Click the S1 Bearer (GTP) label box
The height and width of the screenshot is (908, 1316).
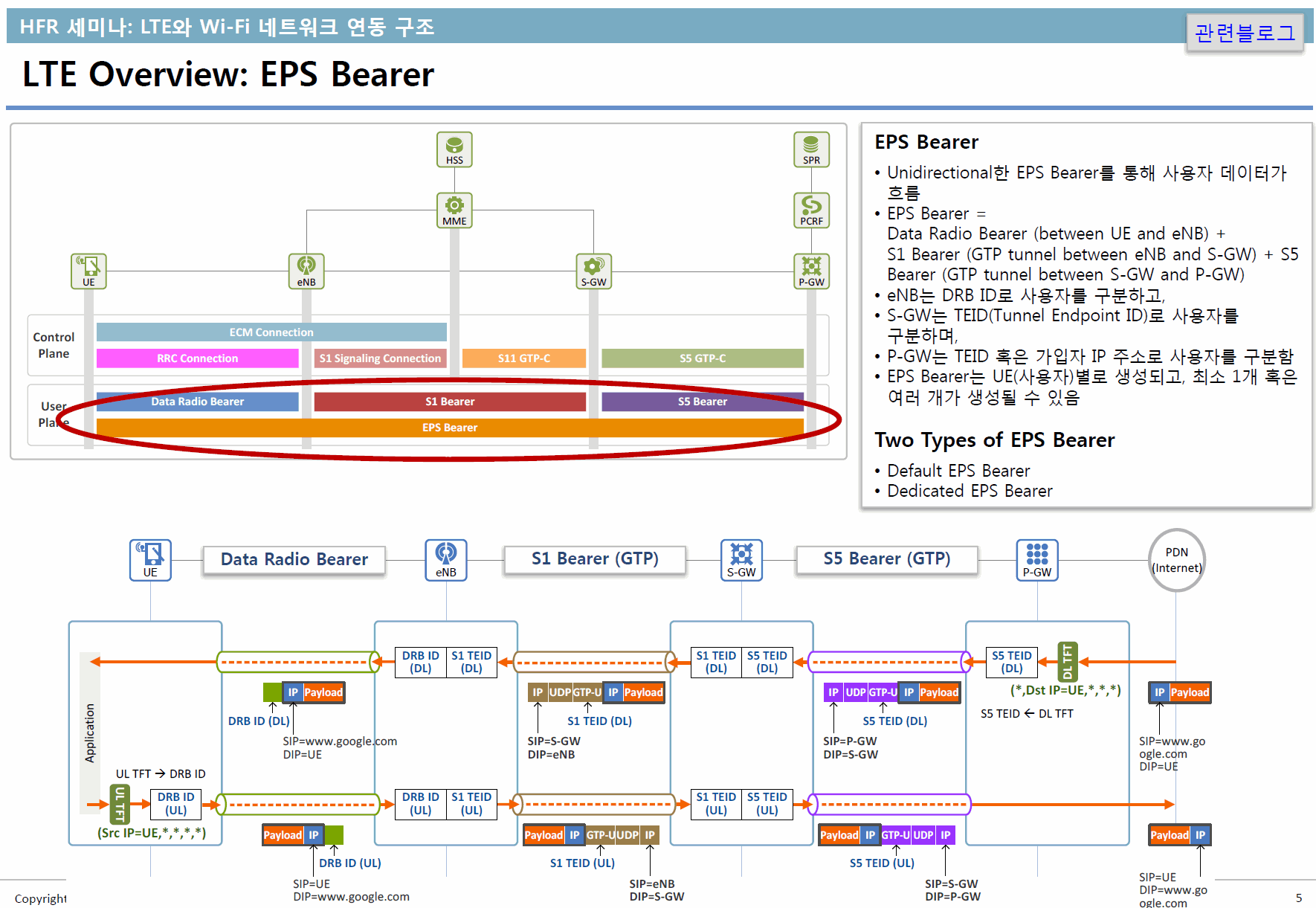coord(595,559)
